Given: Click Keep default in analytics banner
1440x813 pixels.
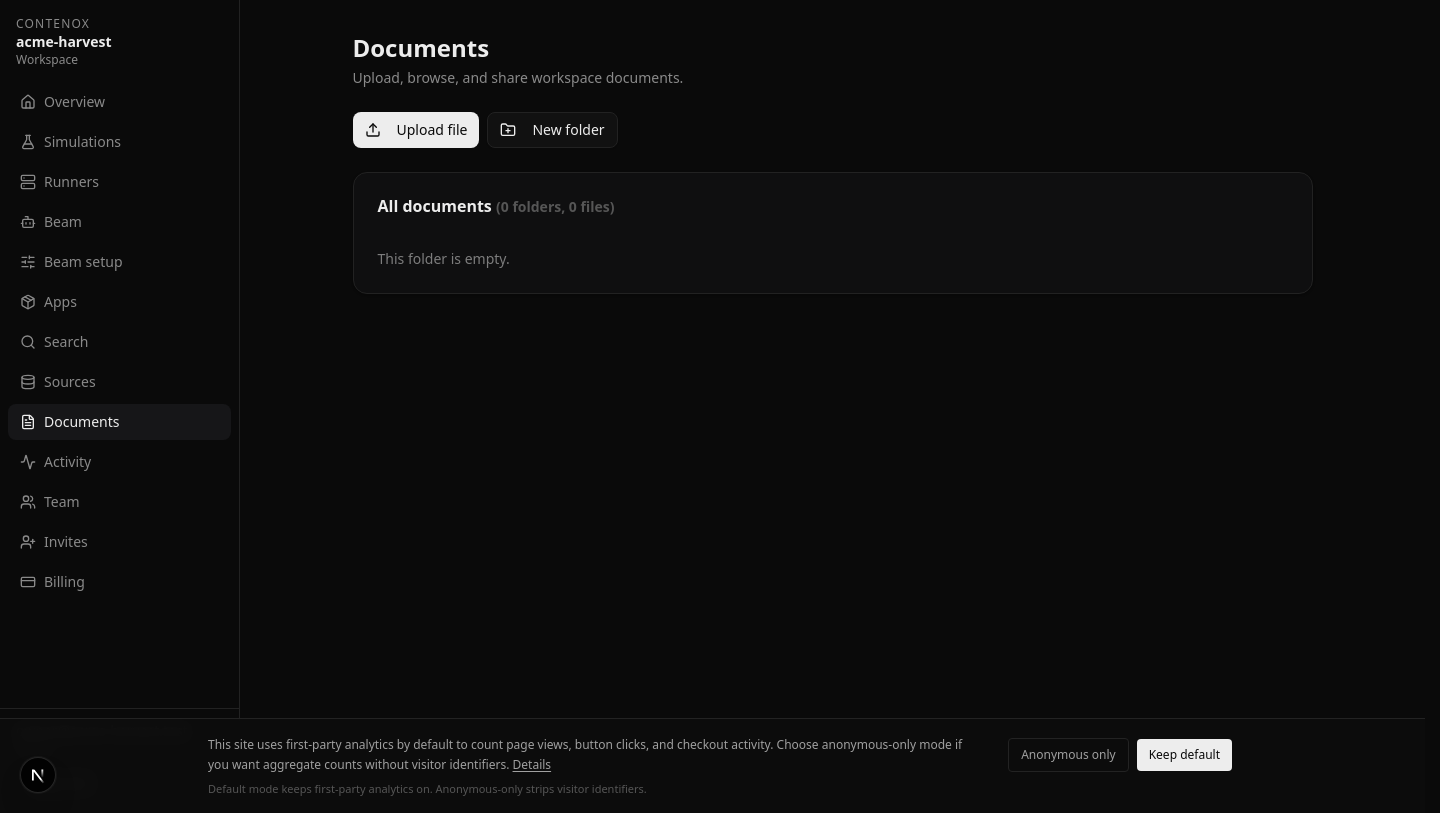Looking at the screenshot, I should [1184, 755].
